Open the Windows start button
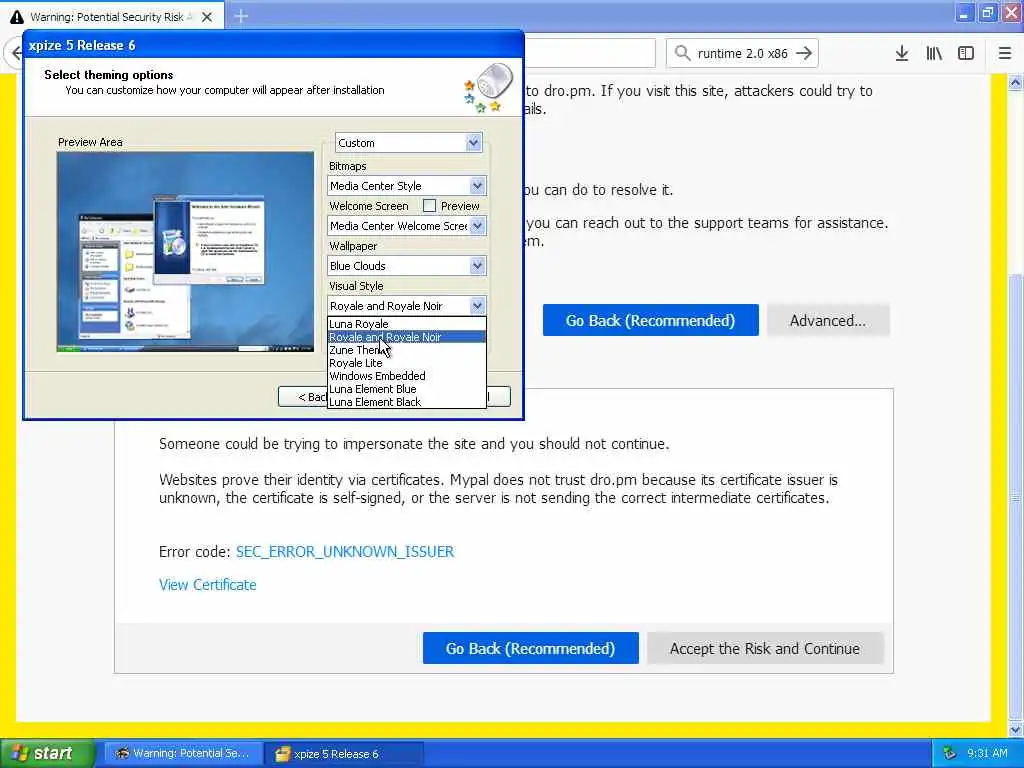Screen dimensions: 1024x768 click(47, 754)
